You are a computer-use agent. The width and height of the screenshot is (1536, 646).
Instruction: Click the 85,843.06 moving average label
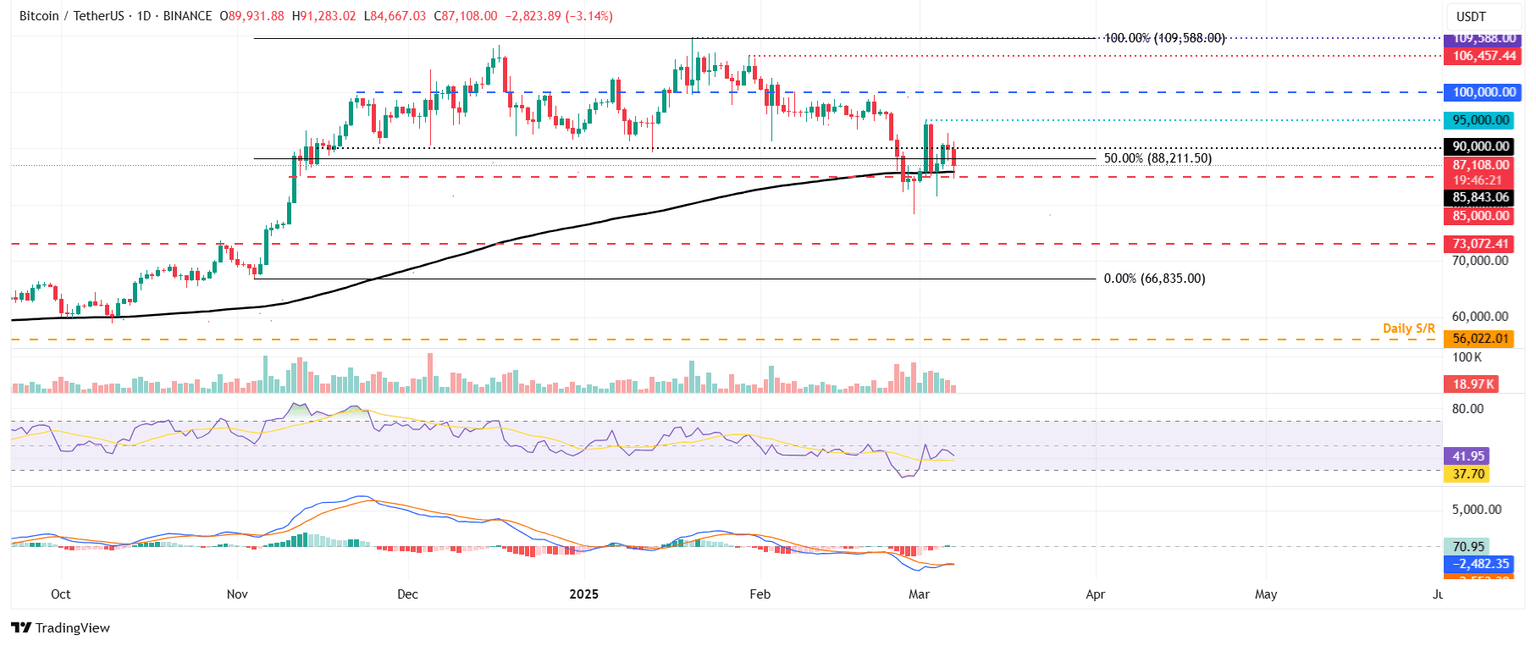pyautogui.click(x=1478, y=198)
